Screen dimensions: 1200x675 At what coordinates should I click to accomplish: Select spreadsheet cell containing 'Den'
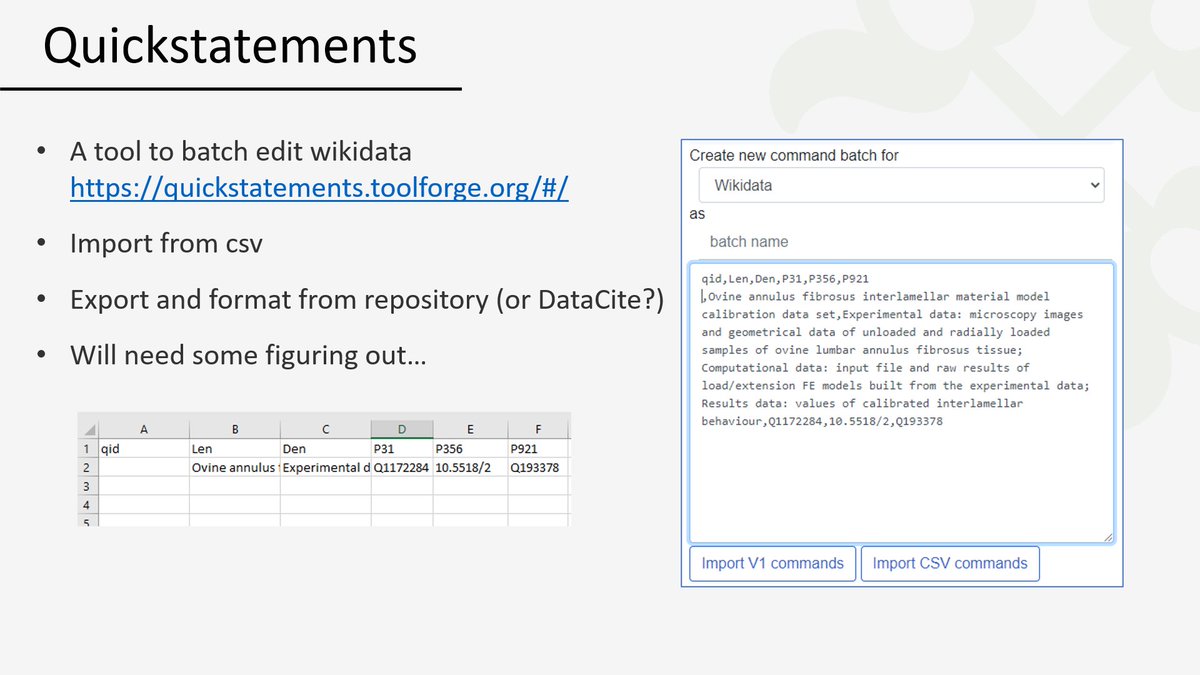pos(325,449)
